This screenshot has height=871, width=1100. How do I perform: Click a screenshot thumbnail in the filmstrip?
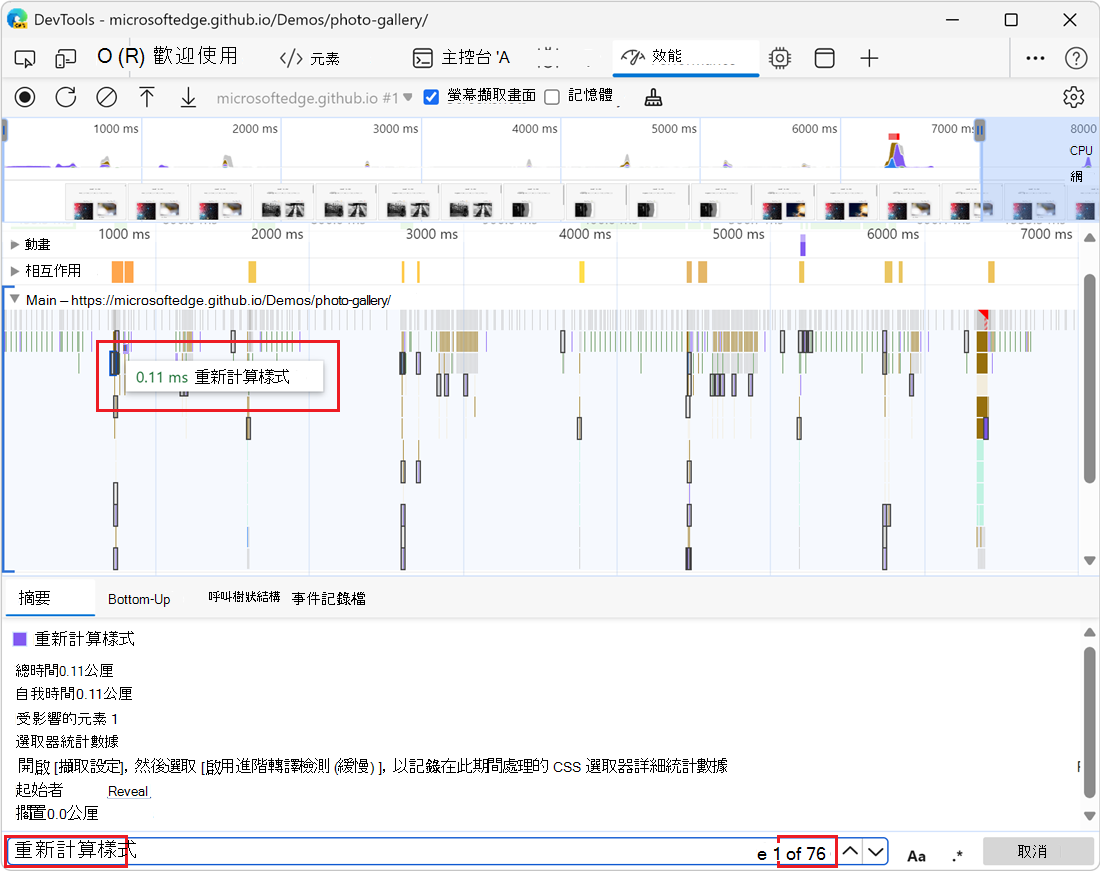(95, 203)
